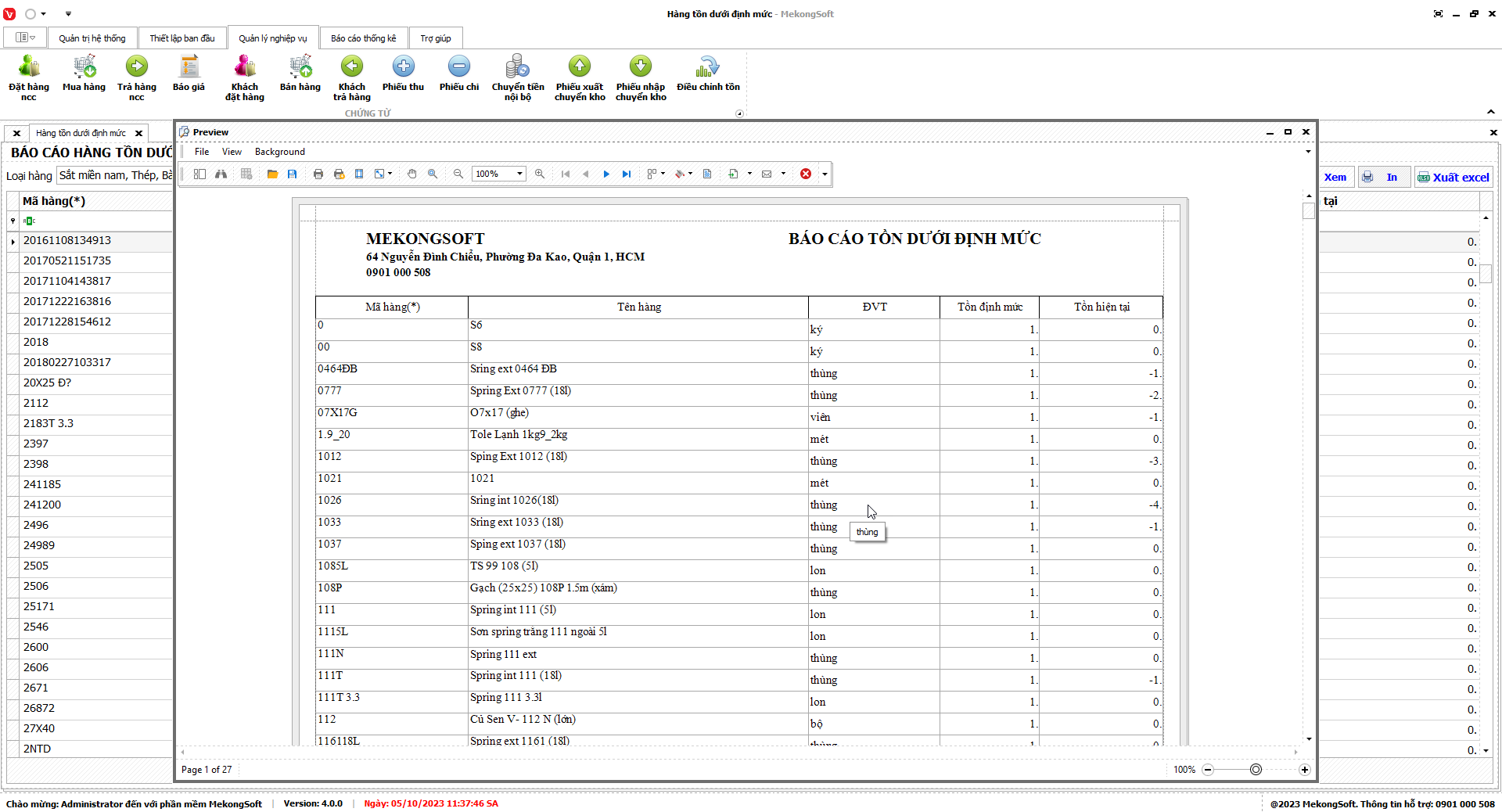The image size is (1502, 812).
Task: Select the Hand tool in Preview toolbar
Action: [x=411, y=174]
